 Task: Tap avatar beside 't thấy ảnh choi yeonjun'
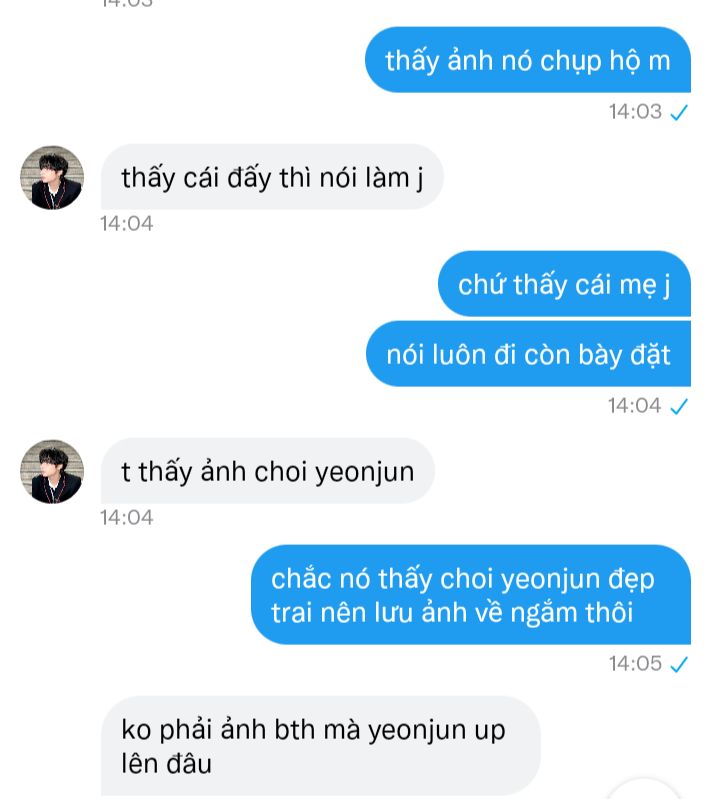(52, 471)
